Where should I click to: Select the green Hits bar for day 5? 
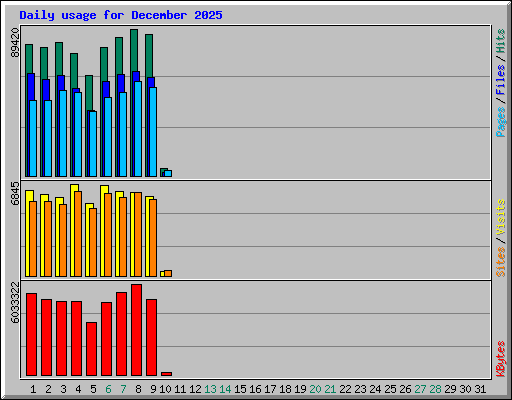tap(89, 93)
